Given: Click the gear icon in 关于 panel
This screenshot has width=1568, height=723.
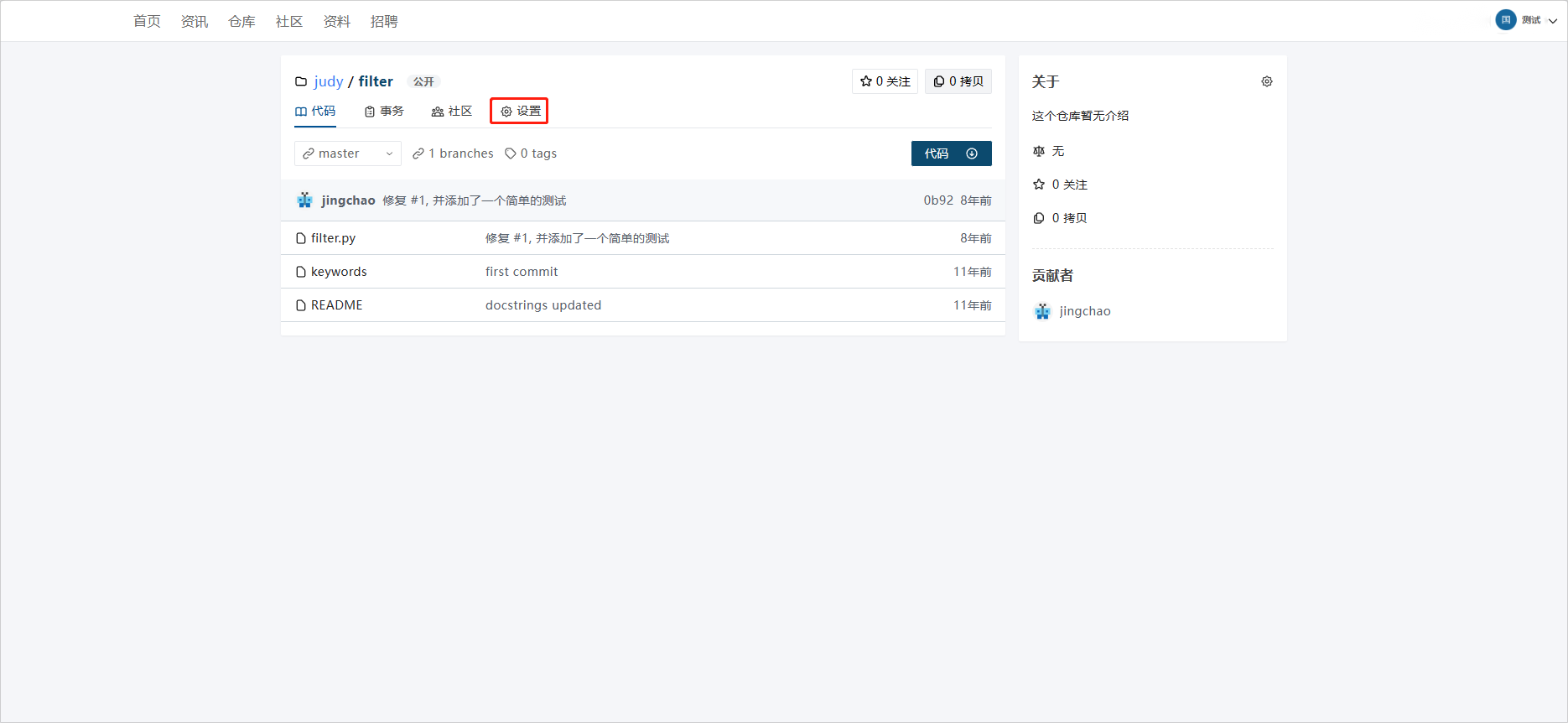Looking at the screenshot, I should [1266, 81].
